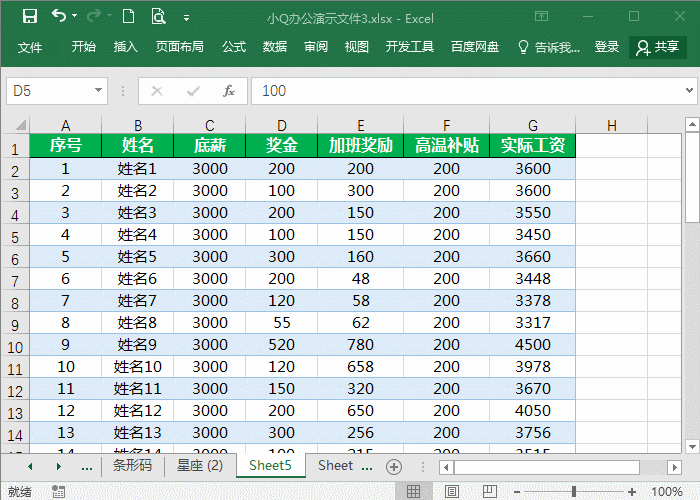The height and width of the screenshot is (500, 700).
Task: Click the 加班奖励 header cell
Action: (360, 146)
